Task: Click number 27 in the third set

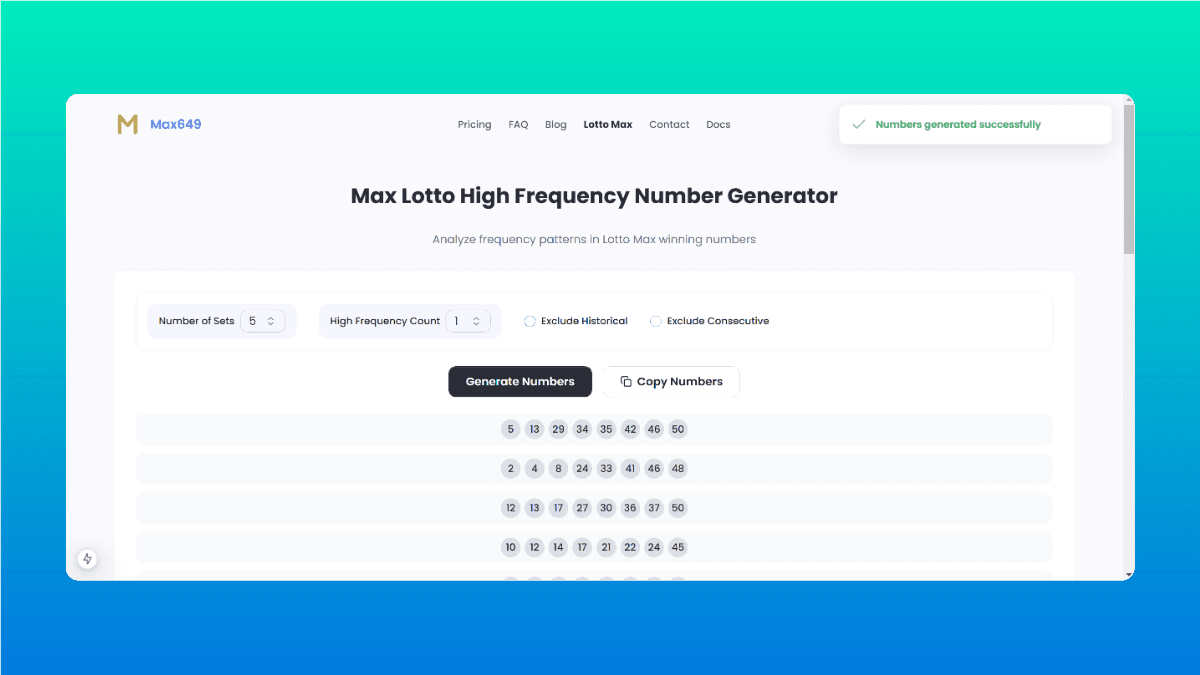Action: 582,508
